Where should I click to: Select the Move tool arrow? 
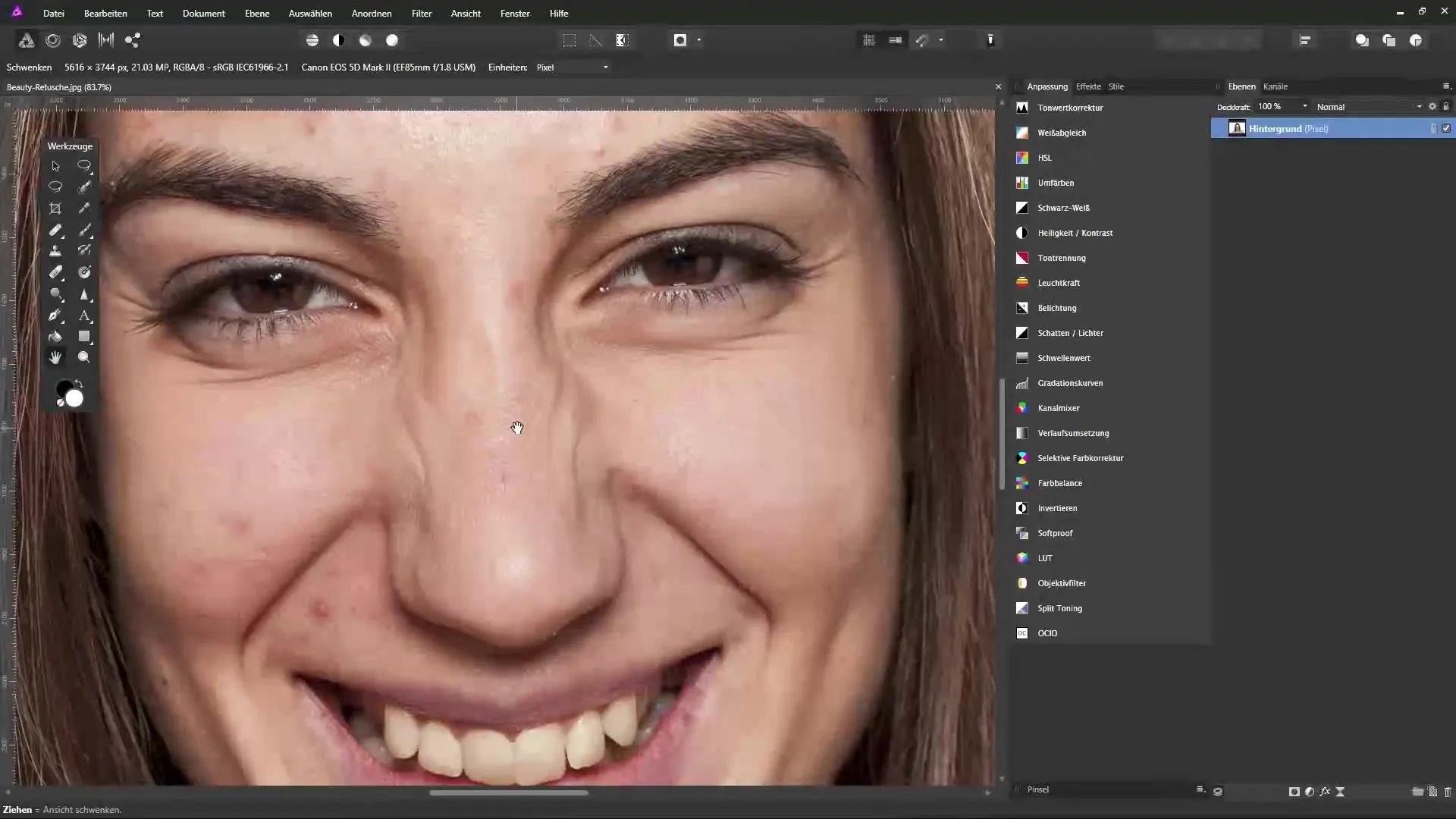point(55,166)
